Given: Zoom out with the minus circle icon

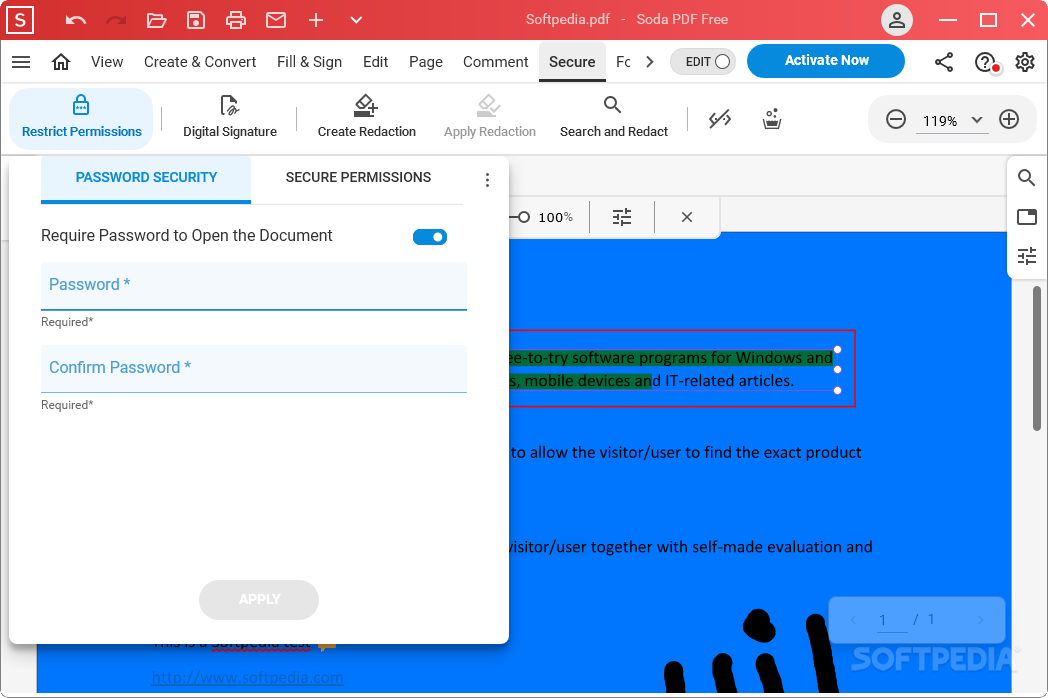Looking at the screenshot, I should (x=896, y=120).
